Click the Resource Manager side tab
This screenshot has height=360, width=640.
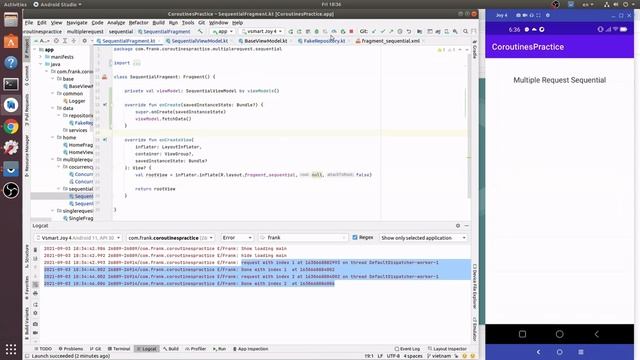pyautogui.click(x=27, y=156)
